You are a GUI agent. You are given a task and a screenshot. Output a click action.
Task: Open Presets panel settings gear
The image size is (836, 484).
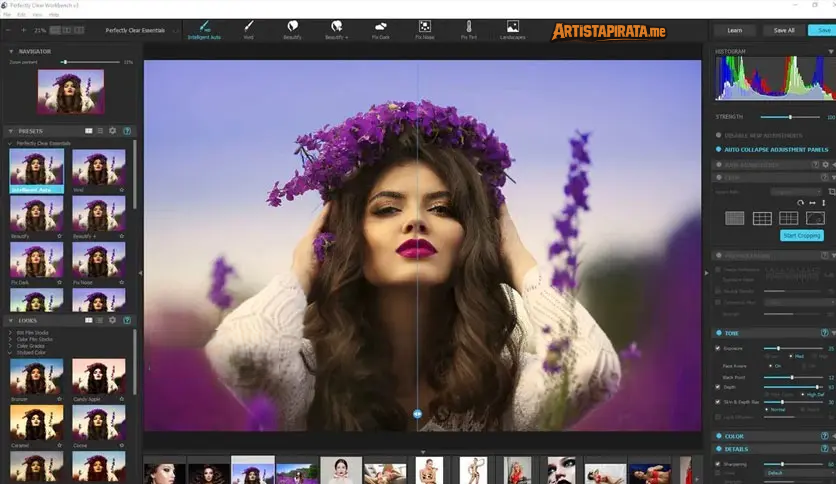(x=112, y=131)
